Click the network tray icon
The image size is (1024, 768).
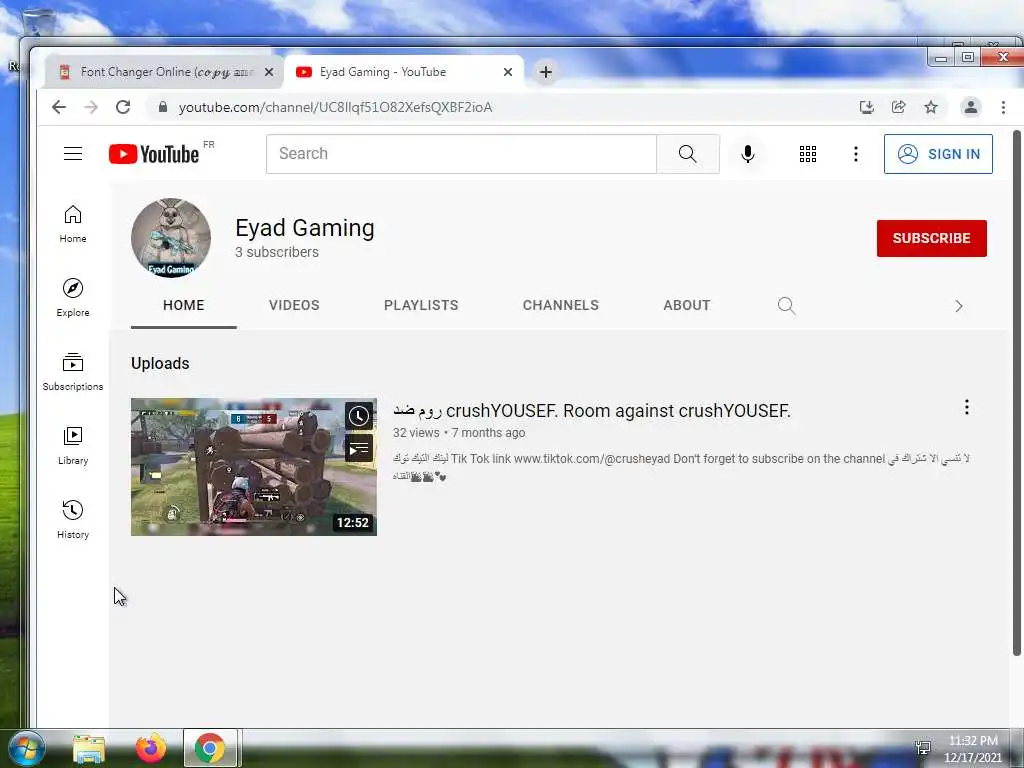click(x=923, y=748)
